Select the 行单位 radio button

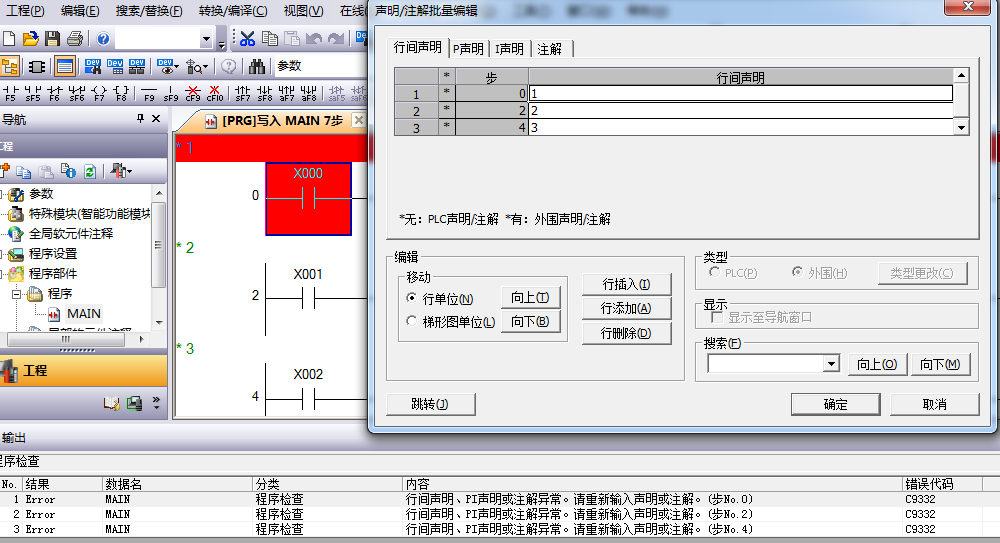(x=412, y=298)
